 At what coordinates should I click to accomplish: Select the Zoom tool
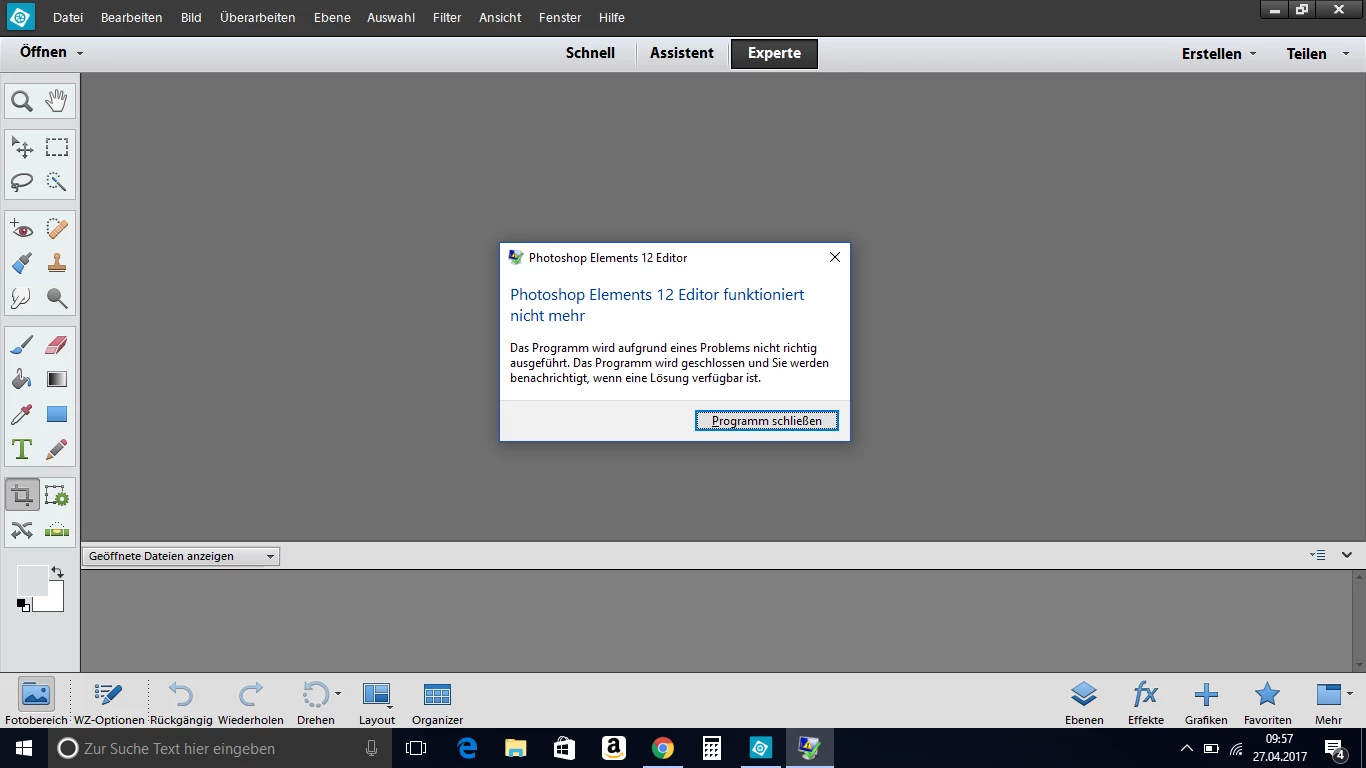tap(22, 101)
